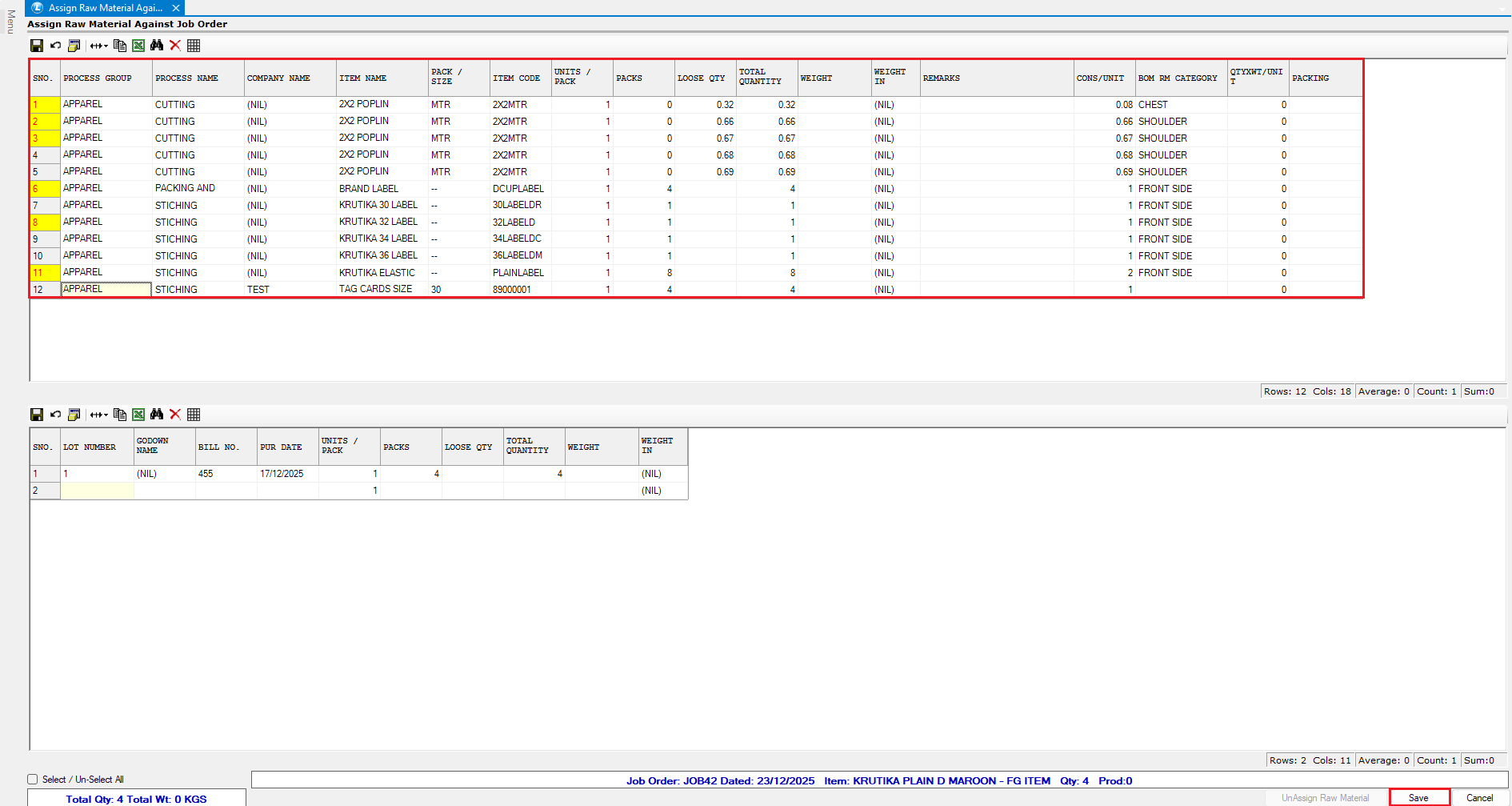Click grid layout icon in lot grid toolbar
Viewport: 1512px width, 806px height.
click(x=194, y=415)
